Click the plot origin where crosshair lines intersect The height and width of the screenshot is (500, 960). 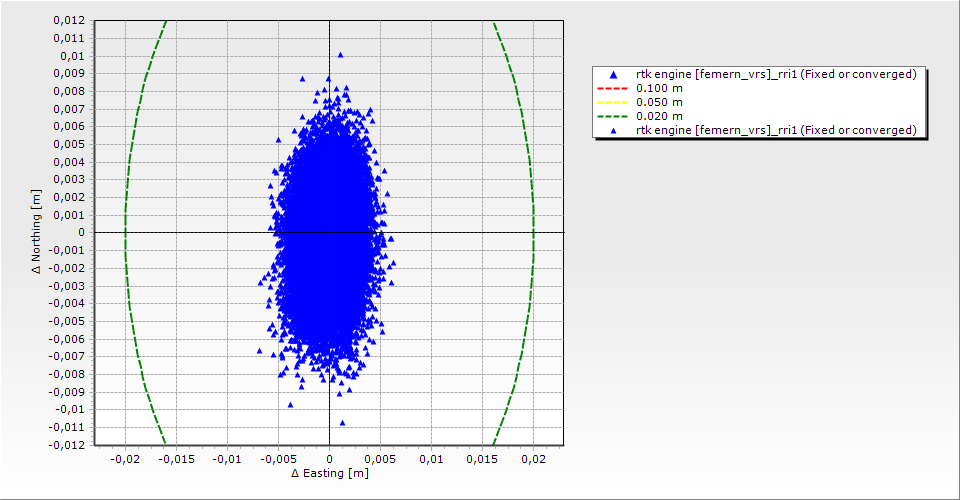click(329, 232)
